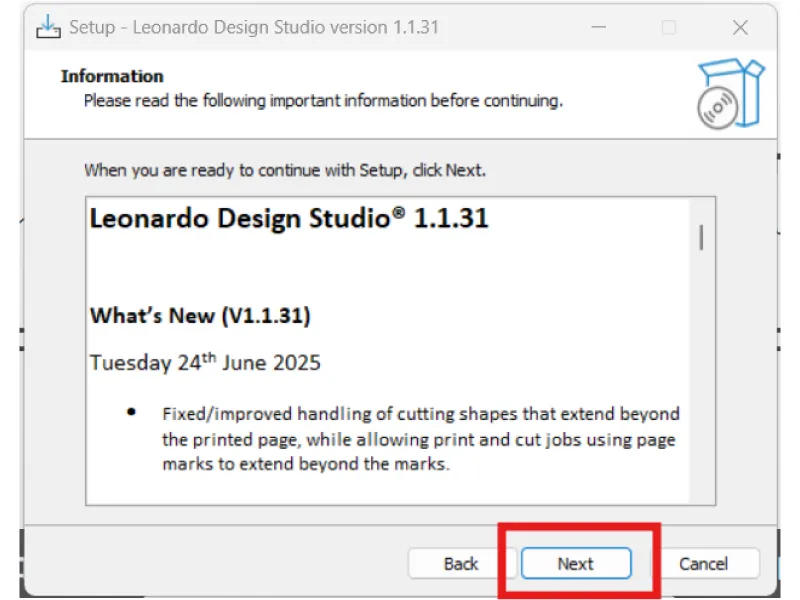This screenshot has width=800, height=600.
Task: Close the Setup window with X
Action: (740, 28)
